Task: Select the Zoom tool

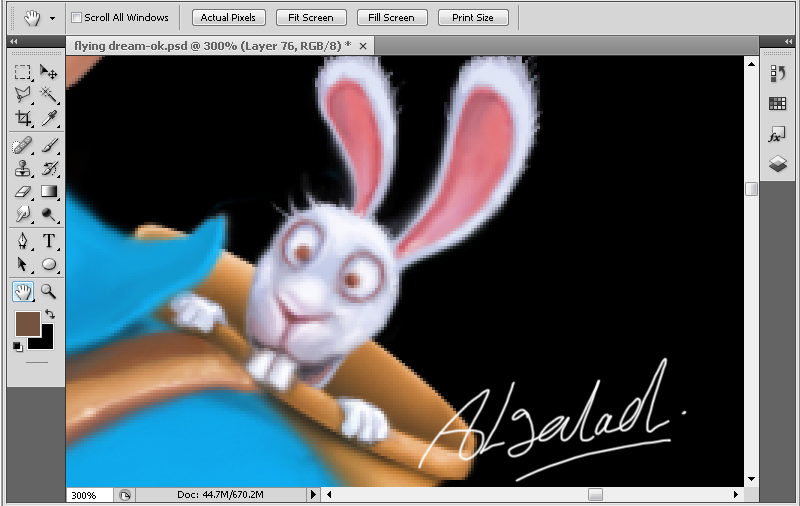Action: [x=48, y=292]
